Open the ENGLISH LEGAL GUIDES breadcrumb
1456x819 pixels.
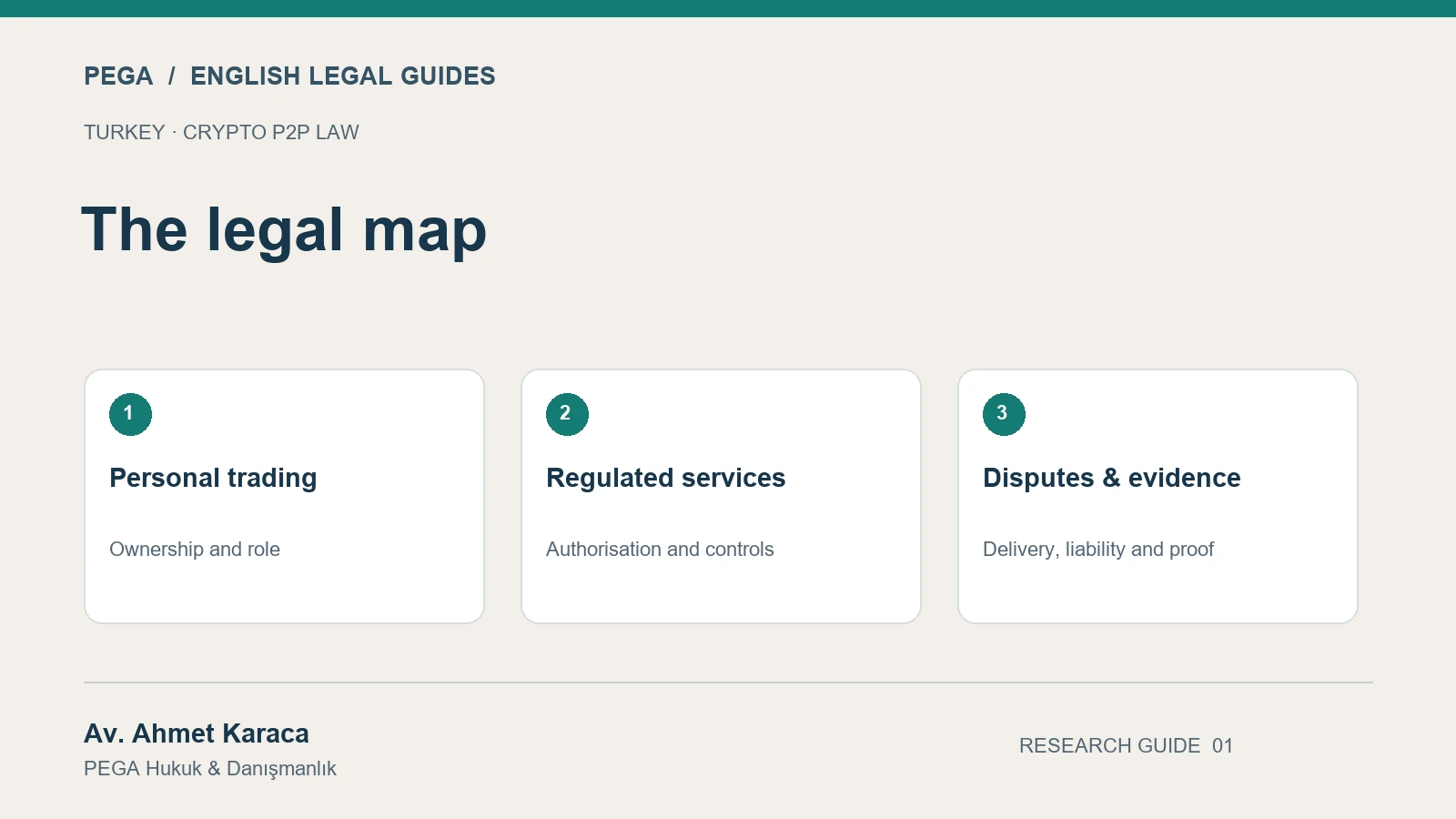point(343,76)
